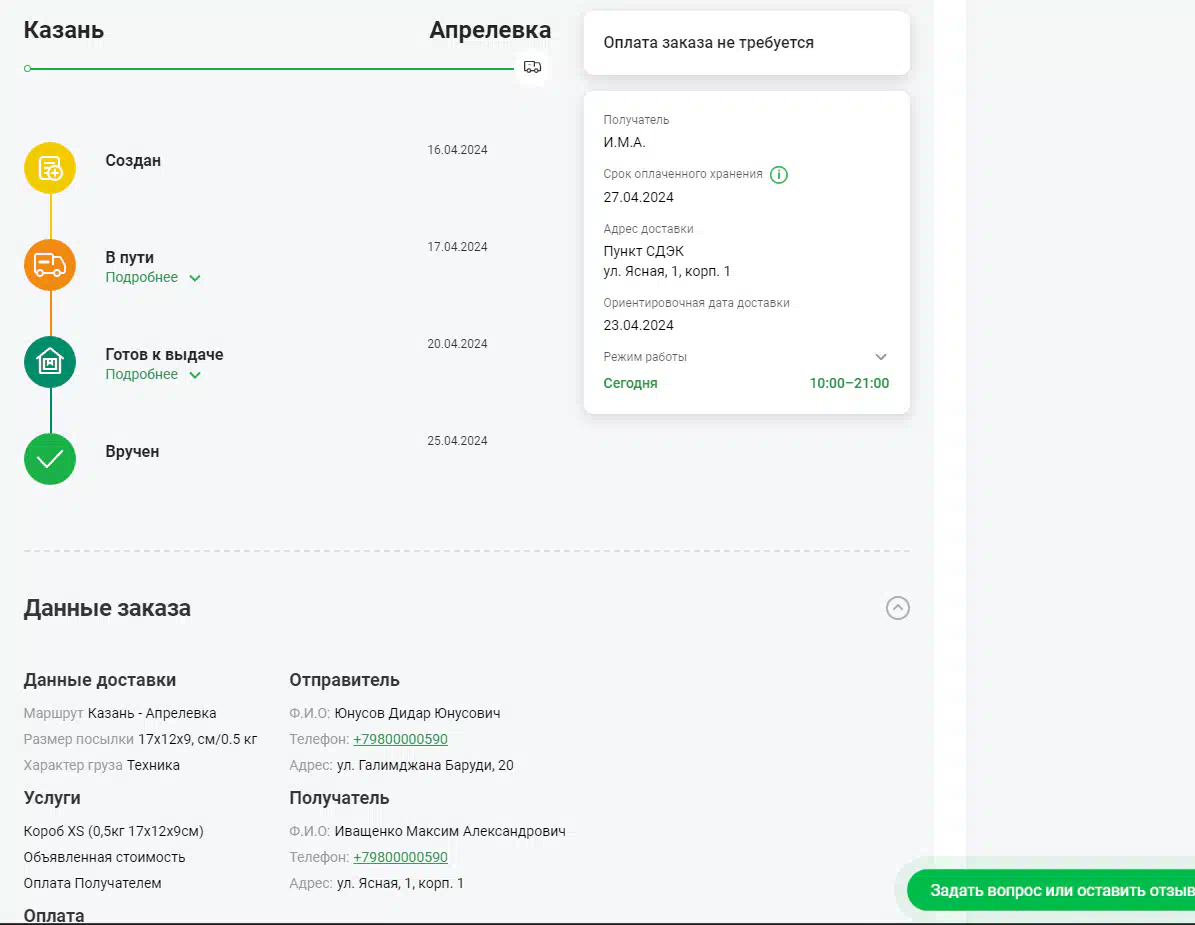Click the Сегодня working hours row

pyautogui.click(x=745, y=383)
